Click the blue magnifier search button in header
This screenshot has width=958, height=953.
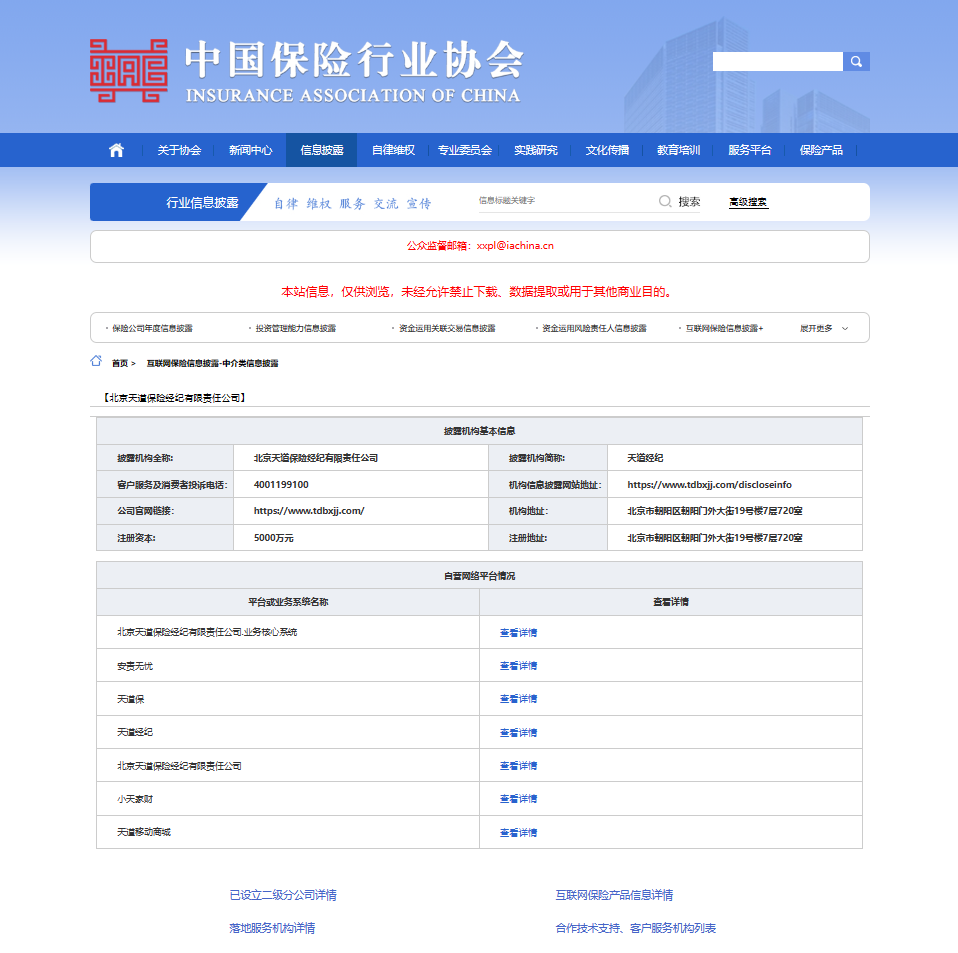tap(856, 62)
